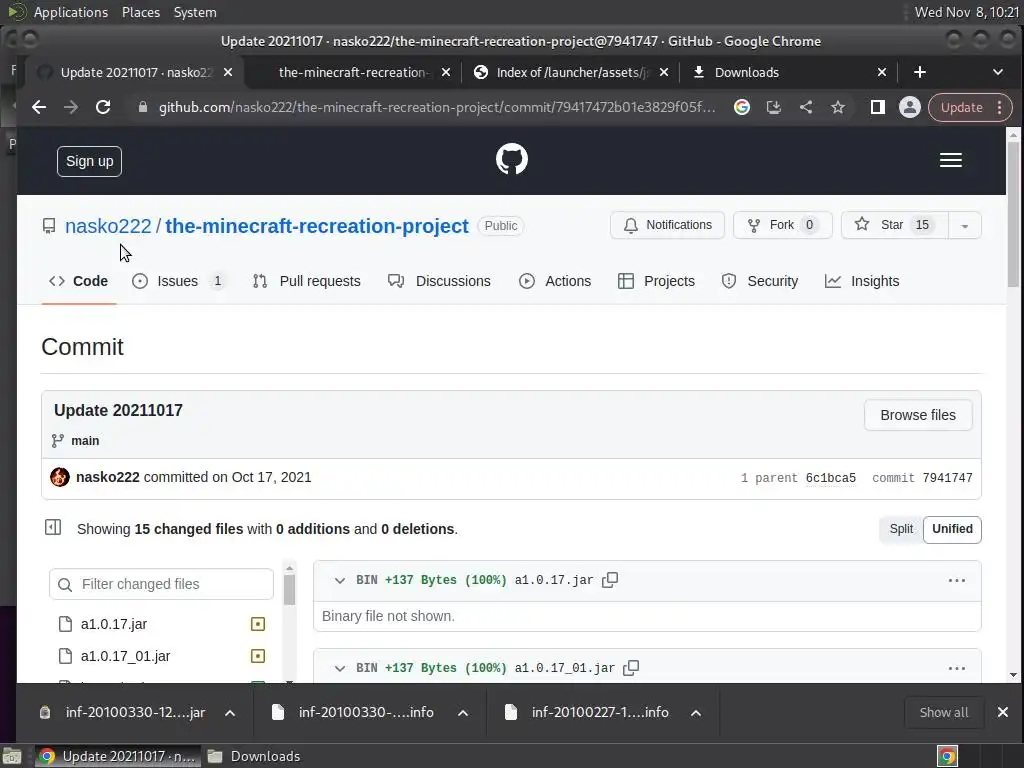Click nasko222's avatar in the commit row
The width and height of the screenshot is (1024, 768).
(x=60, y=477)
